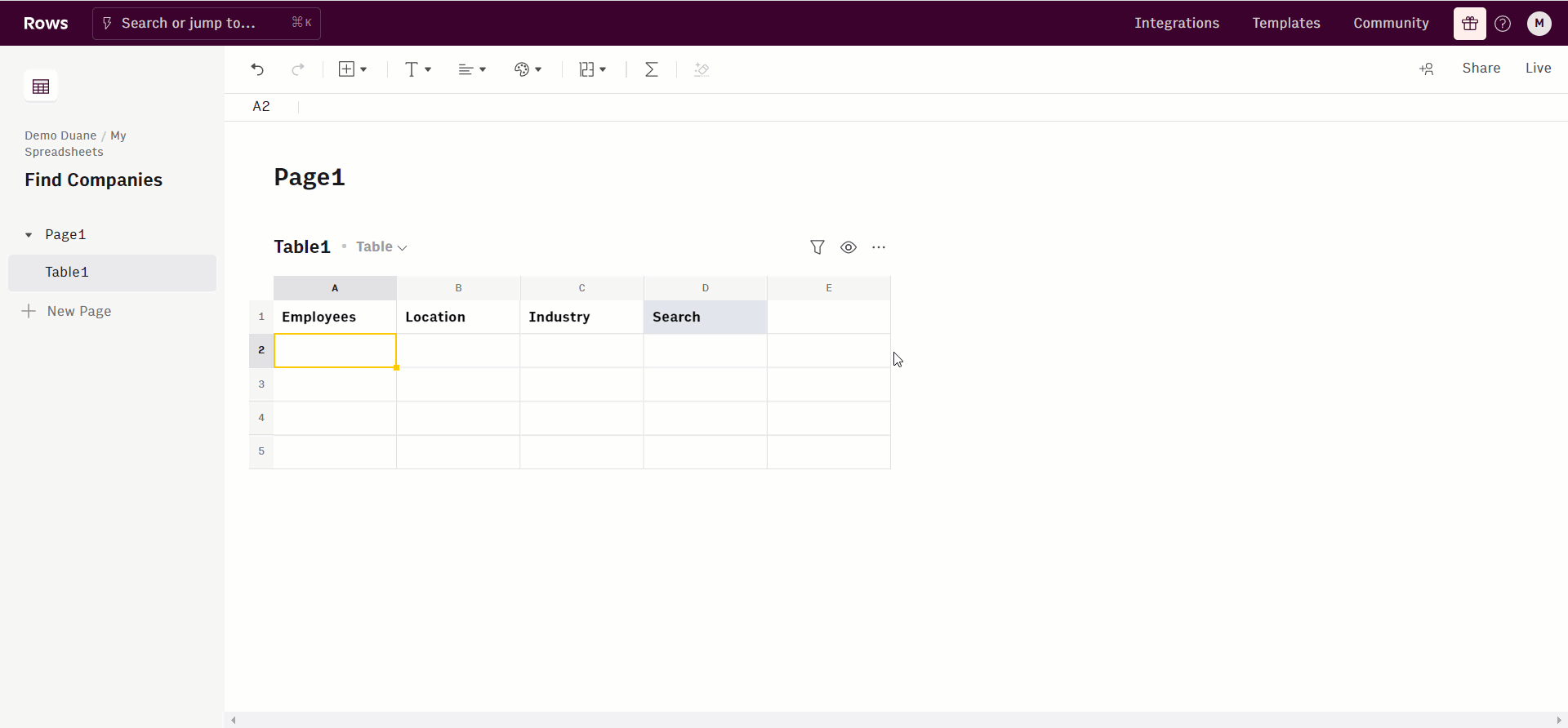Click the Page1 page heading
Viewport: 1568px width, 728px height.
click(310, 177)
